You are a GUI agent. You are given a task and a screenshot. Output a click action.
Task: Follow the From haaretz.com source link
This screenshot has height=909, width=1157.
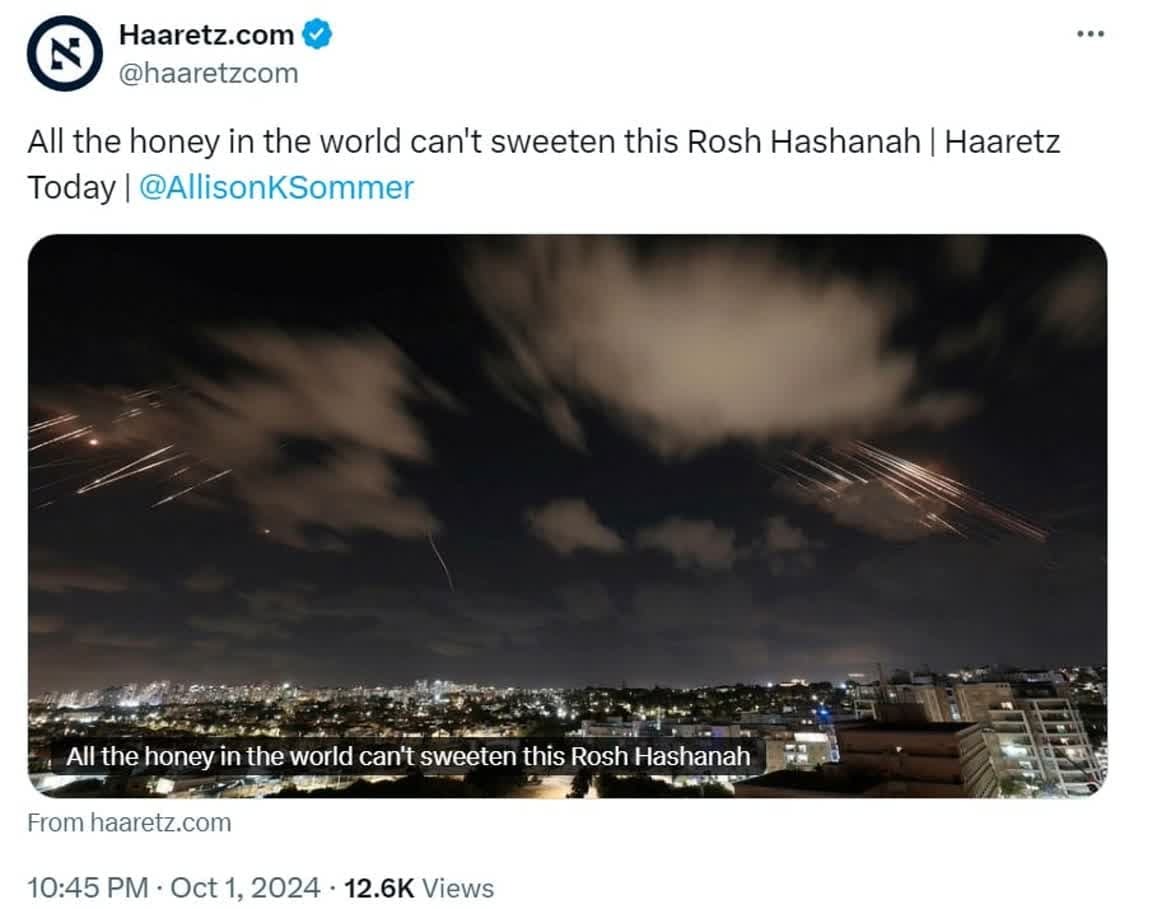point(129,823)
